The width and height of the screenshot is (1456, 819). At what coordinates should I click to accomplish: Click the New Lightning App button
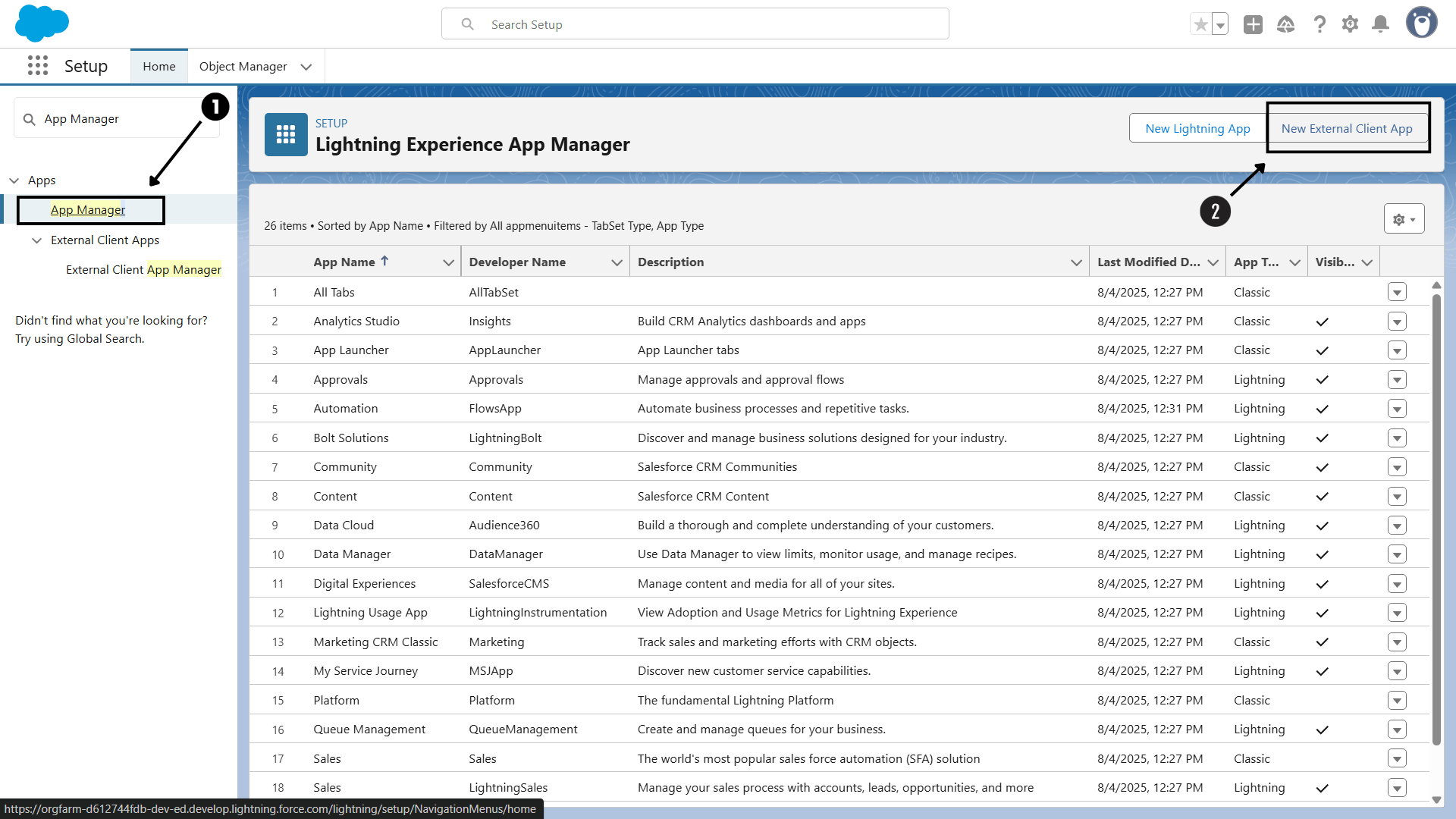click(1197, 128)
